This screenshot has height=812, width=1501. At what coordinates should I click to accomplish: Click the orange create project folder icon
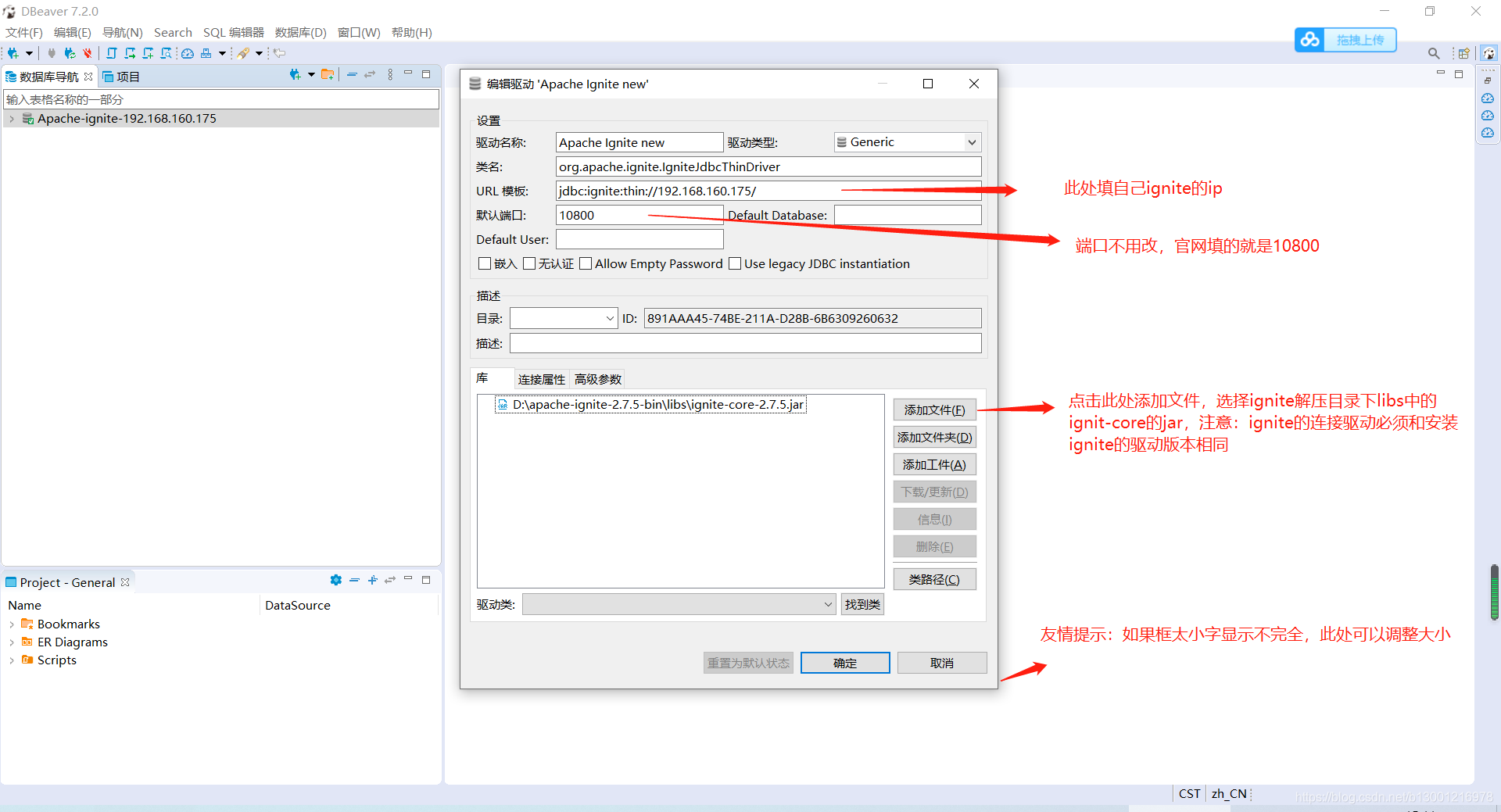coord(328,74)
